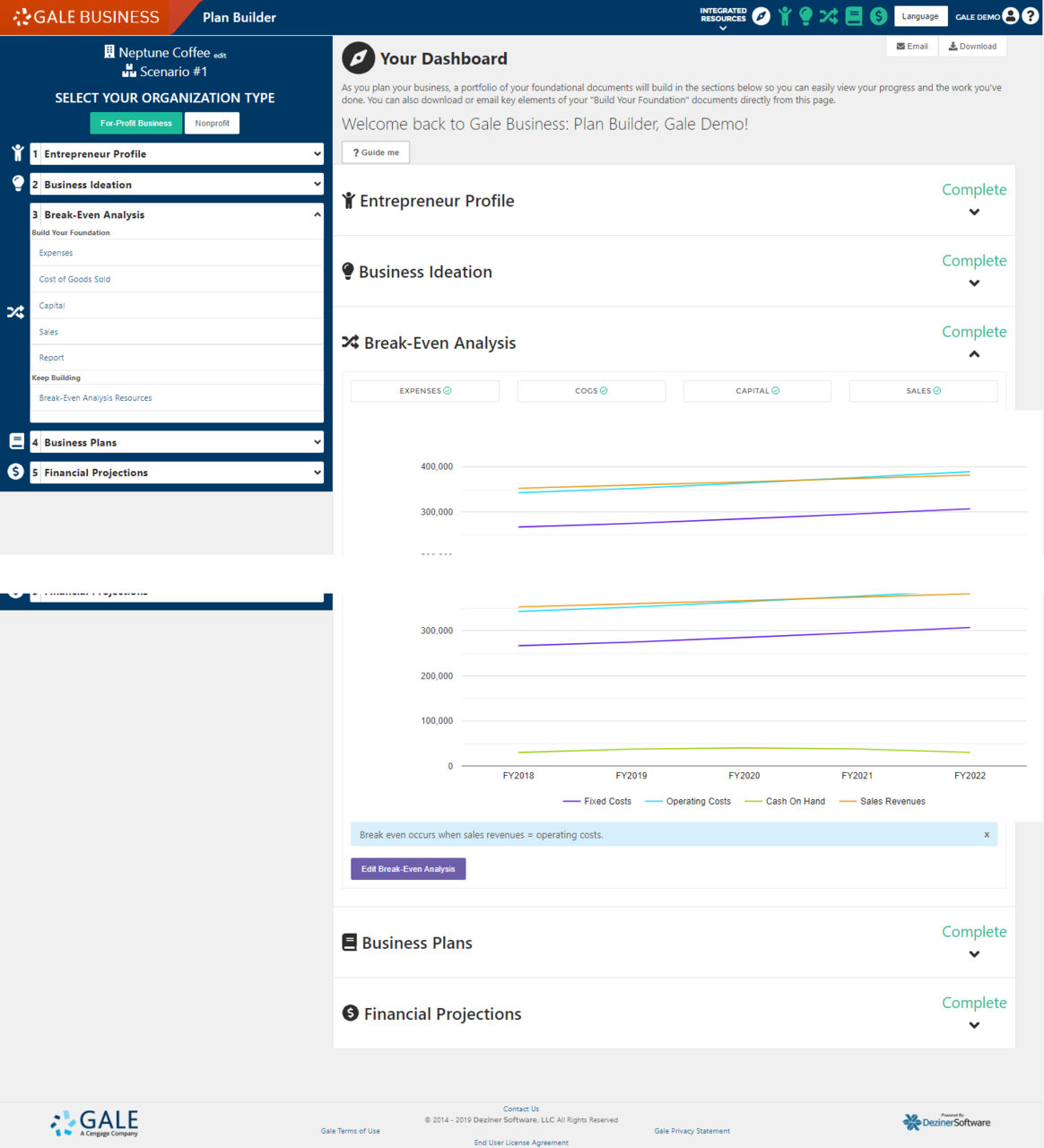
Task: Open the COGS tab
Action: coord(591,391)
